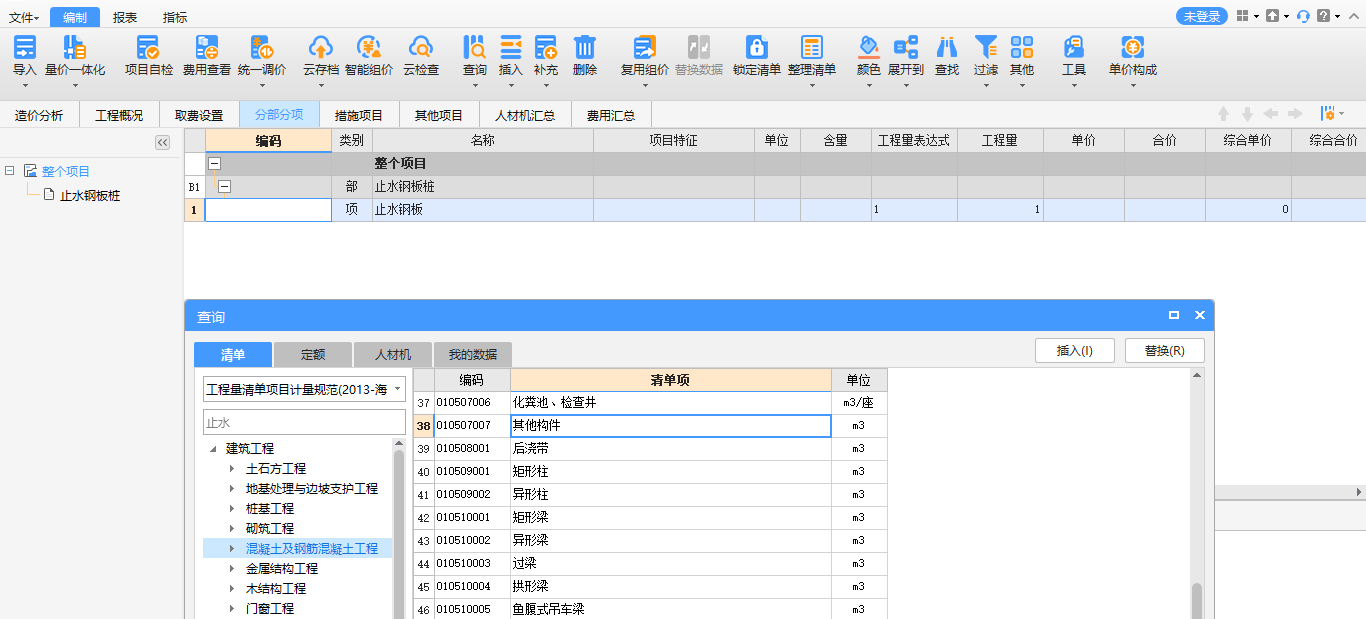This screenshot has height=619, width=1366.
Task: Open the 工程量清单项目计量规范 dropdown
Action: (x=305, y=389)
